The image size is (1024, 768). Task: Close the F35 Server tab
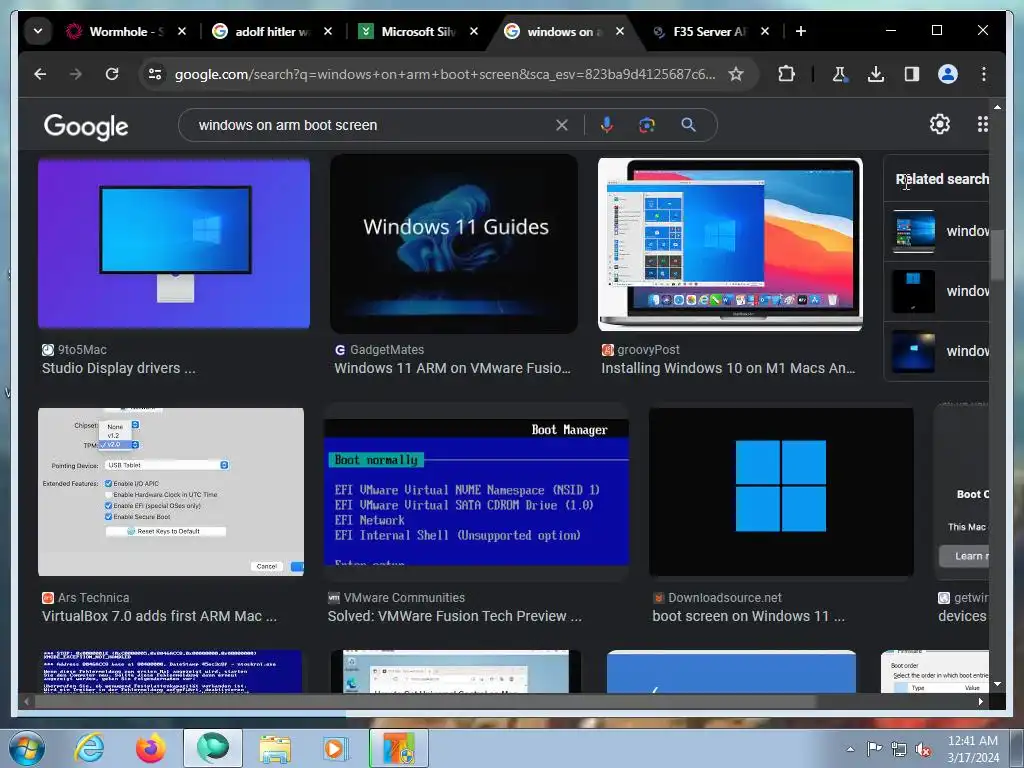click(765, 31)
